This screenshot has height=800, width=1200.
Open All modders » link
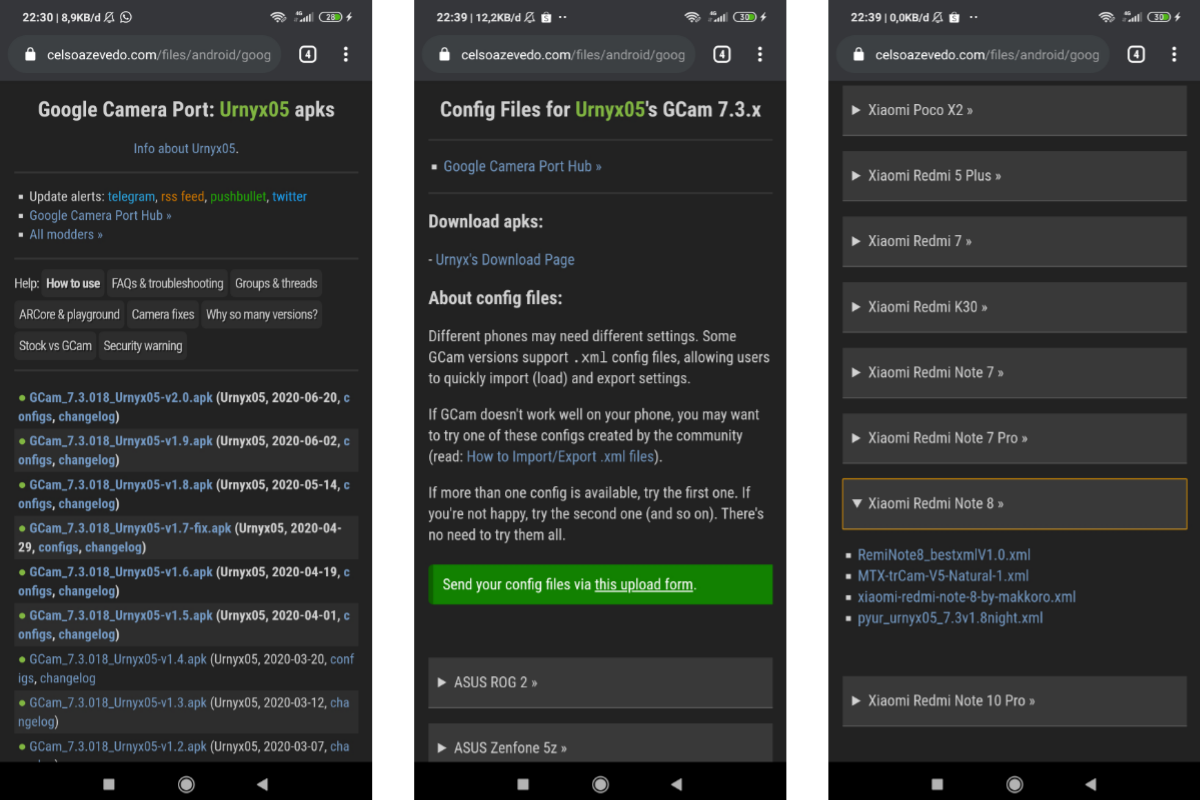click(66, 235)
